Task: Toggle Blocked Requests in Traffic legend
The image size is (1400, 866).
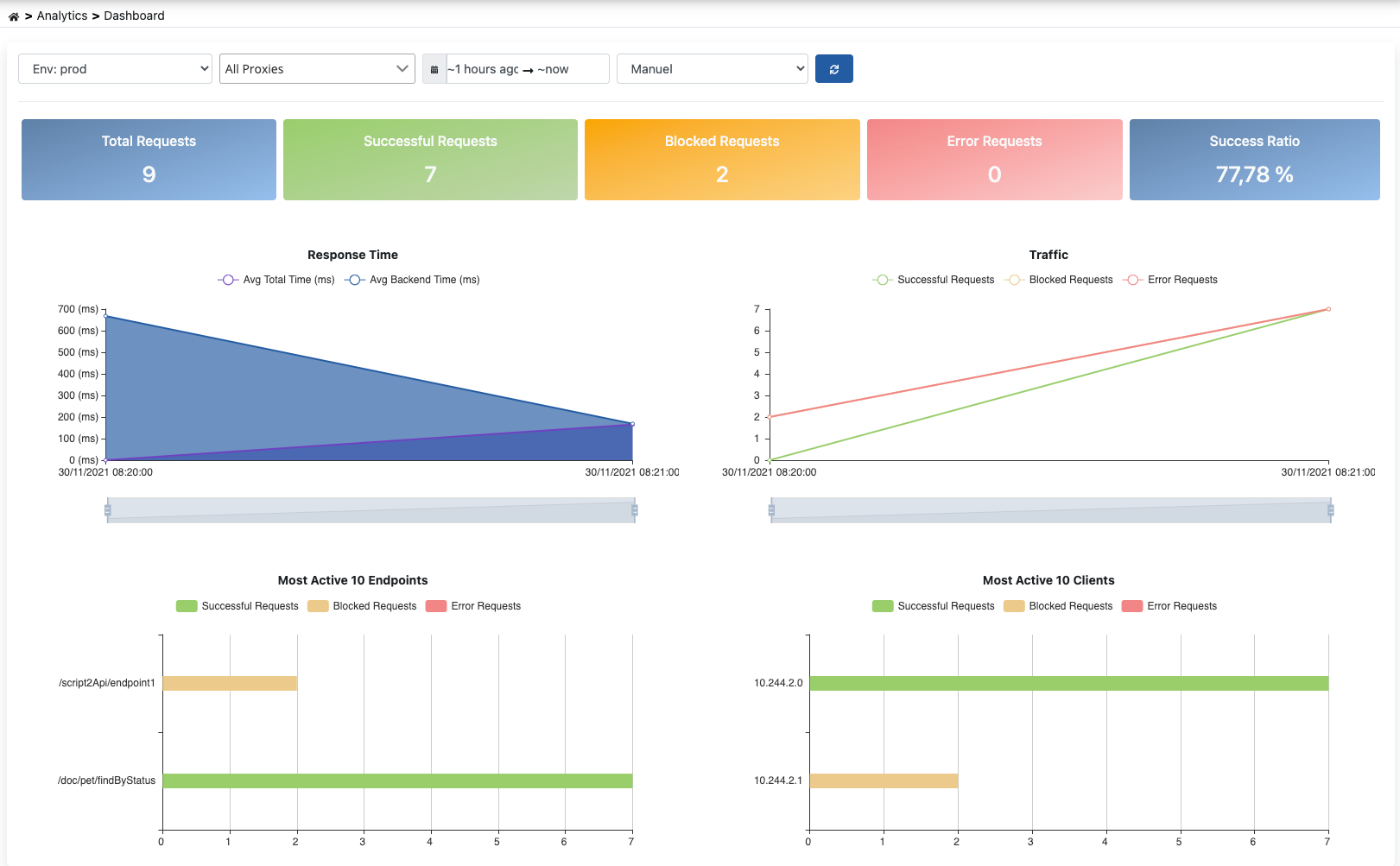Action: (x=1061, y=280)
